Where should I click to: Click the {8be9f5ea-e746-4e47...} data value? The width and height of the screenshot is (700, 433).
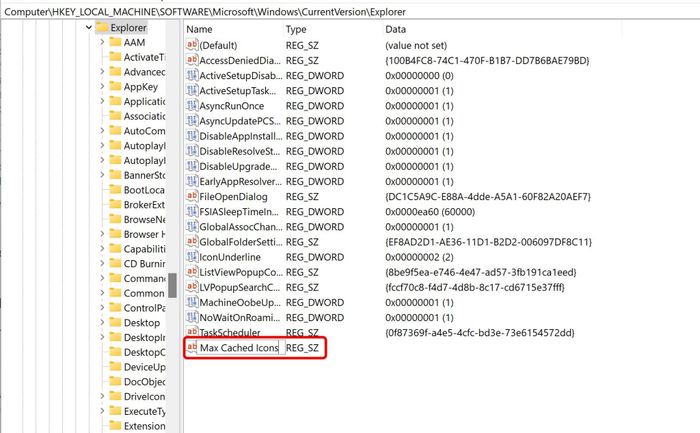pyautogui.click(x=481, y=272)
